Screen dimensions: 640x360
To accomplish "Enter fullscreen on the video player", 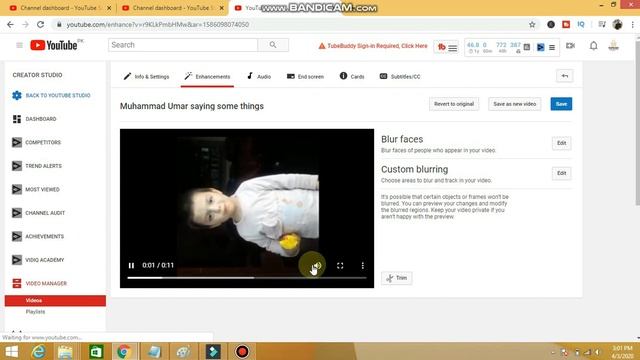I will click(340, 266).
